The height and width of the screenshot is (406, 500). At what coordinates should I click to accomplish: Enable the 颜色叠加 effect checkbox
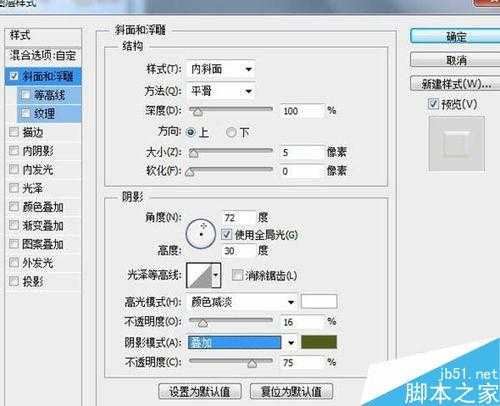tap(14, 207)
